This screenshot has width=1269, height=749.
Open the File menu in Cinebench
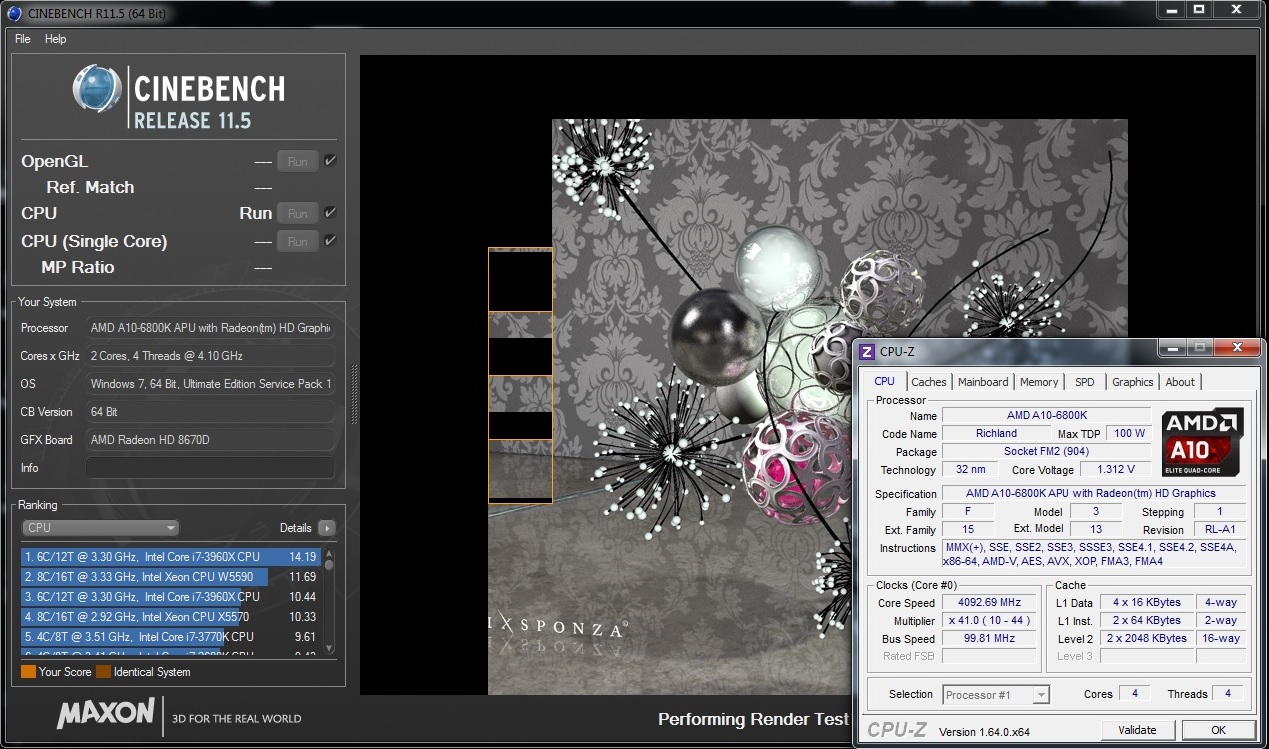click(22, 39)
